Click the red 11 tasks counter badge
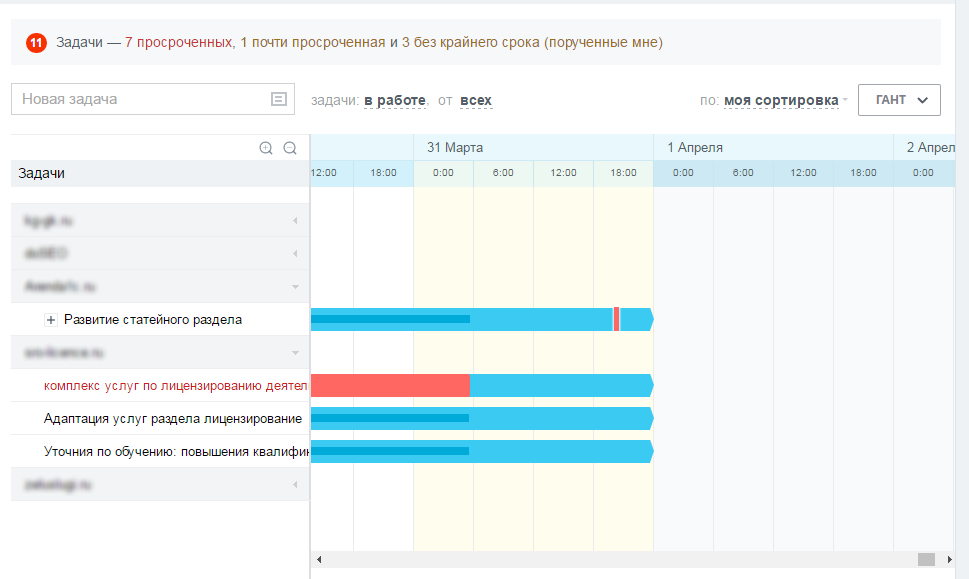The image size is (969, 579). point(36,43)
